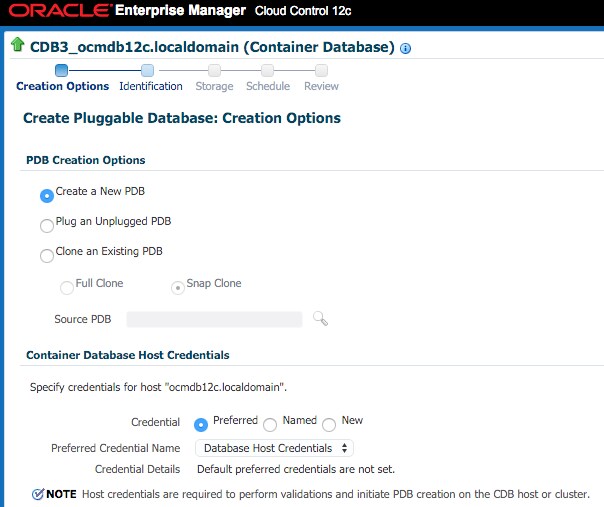Click the Review train step icon
This screenshot has width=604, height=507.
click(321, 70)
